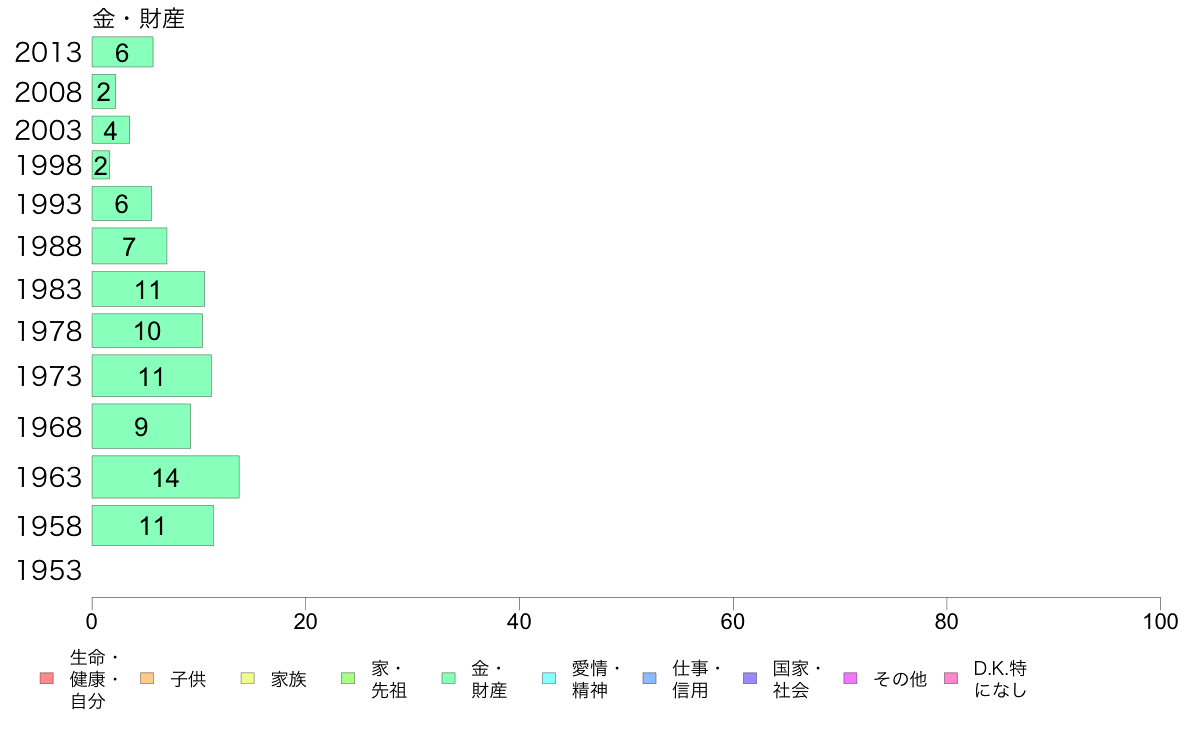Screen dimensions: 1188x736
Task: Select the 2013 bar showing 6
Action: tap(123, 52)
